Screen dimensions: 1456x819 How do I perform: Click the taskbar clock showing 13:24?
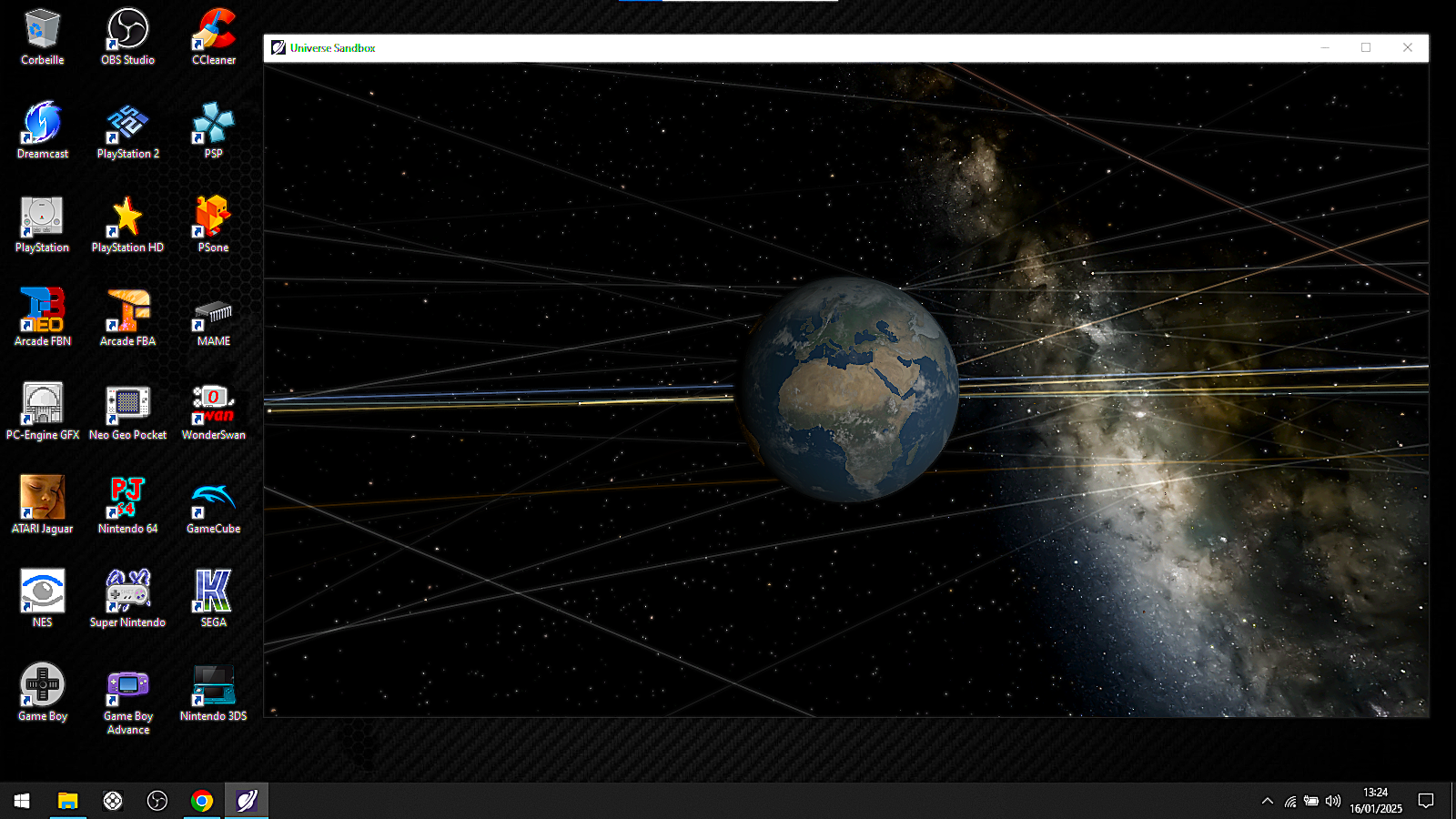click(x=1375, y=801)
